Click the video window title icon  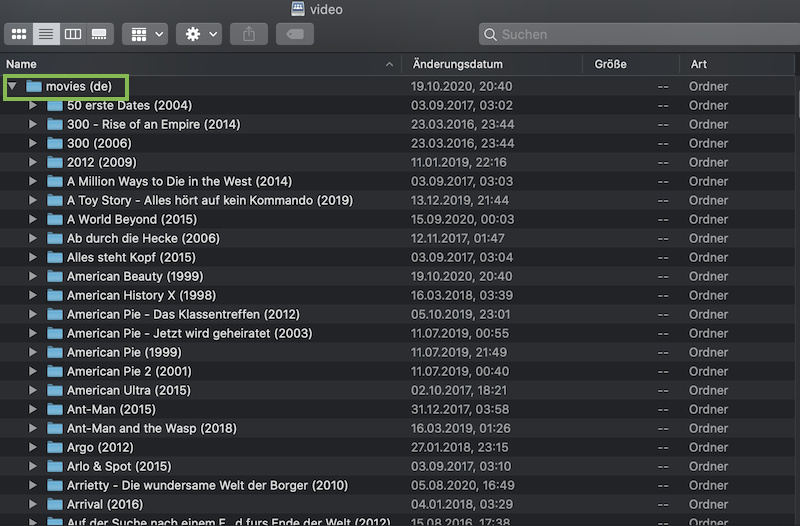pos(298,9)
